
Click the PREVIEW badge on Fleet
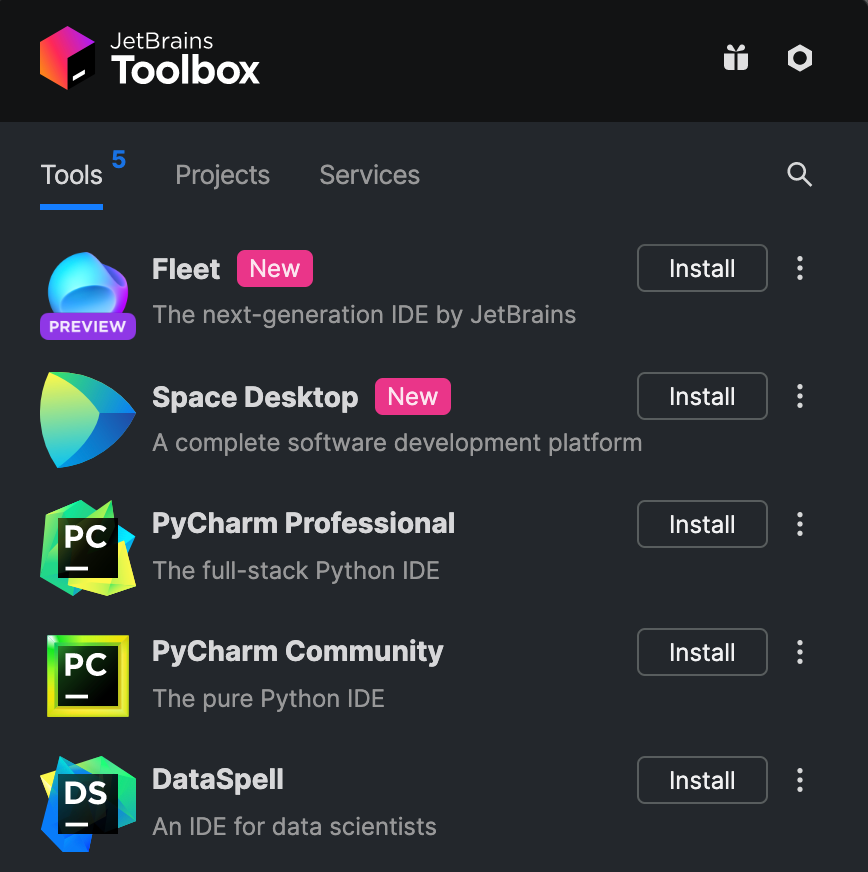87,326
